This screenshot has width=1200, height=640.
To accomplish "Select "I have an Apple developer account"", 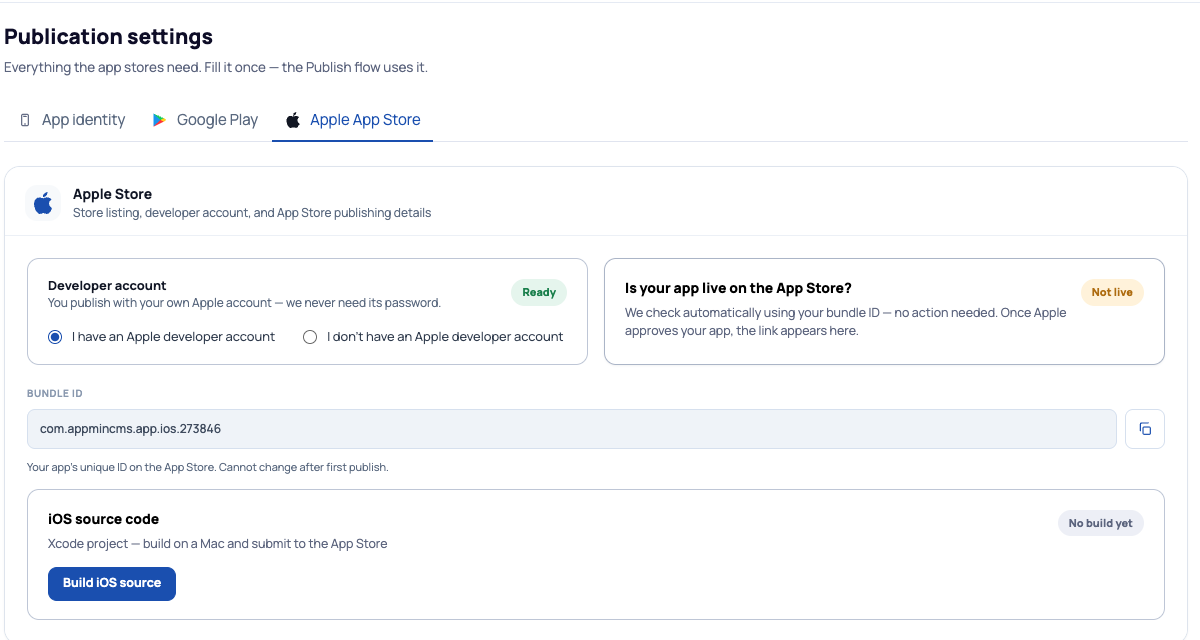I will [55, 337].
